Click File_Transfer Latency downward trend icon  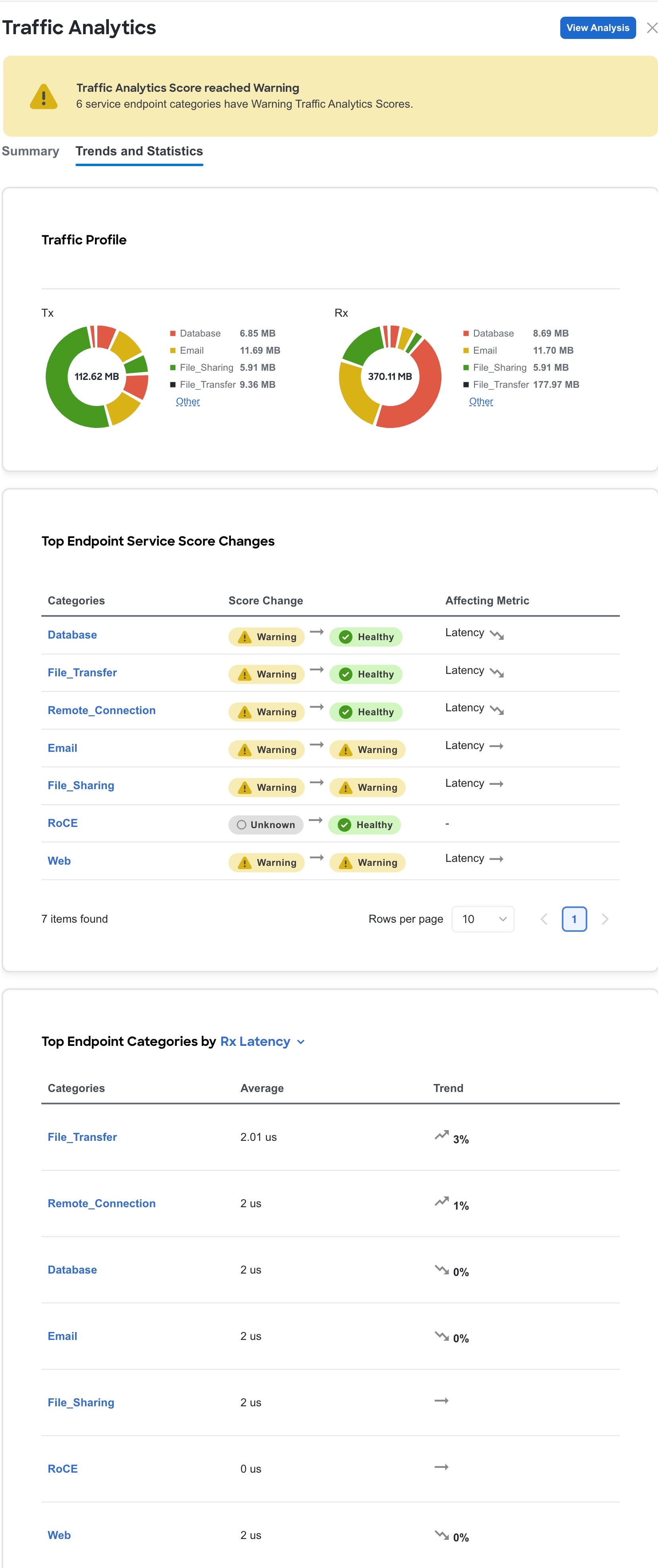(x=497, y=673)
